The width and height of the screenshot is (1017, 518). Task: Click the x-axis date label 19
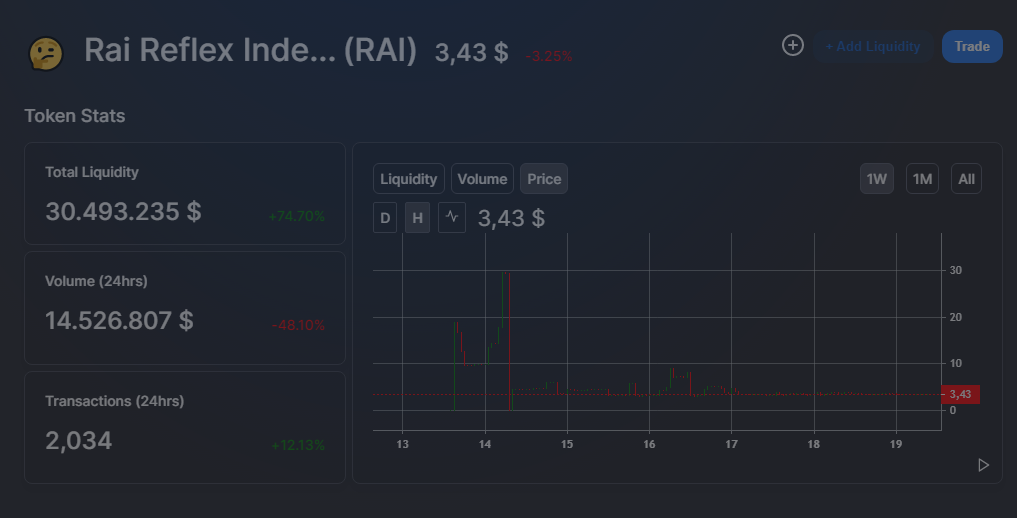pos(896,444)
